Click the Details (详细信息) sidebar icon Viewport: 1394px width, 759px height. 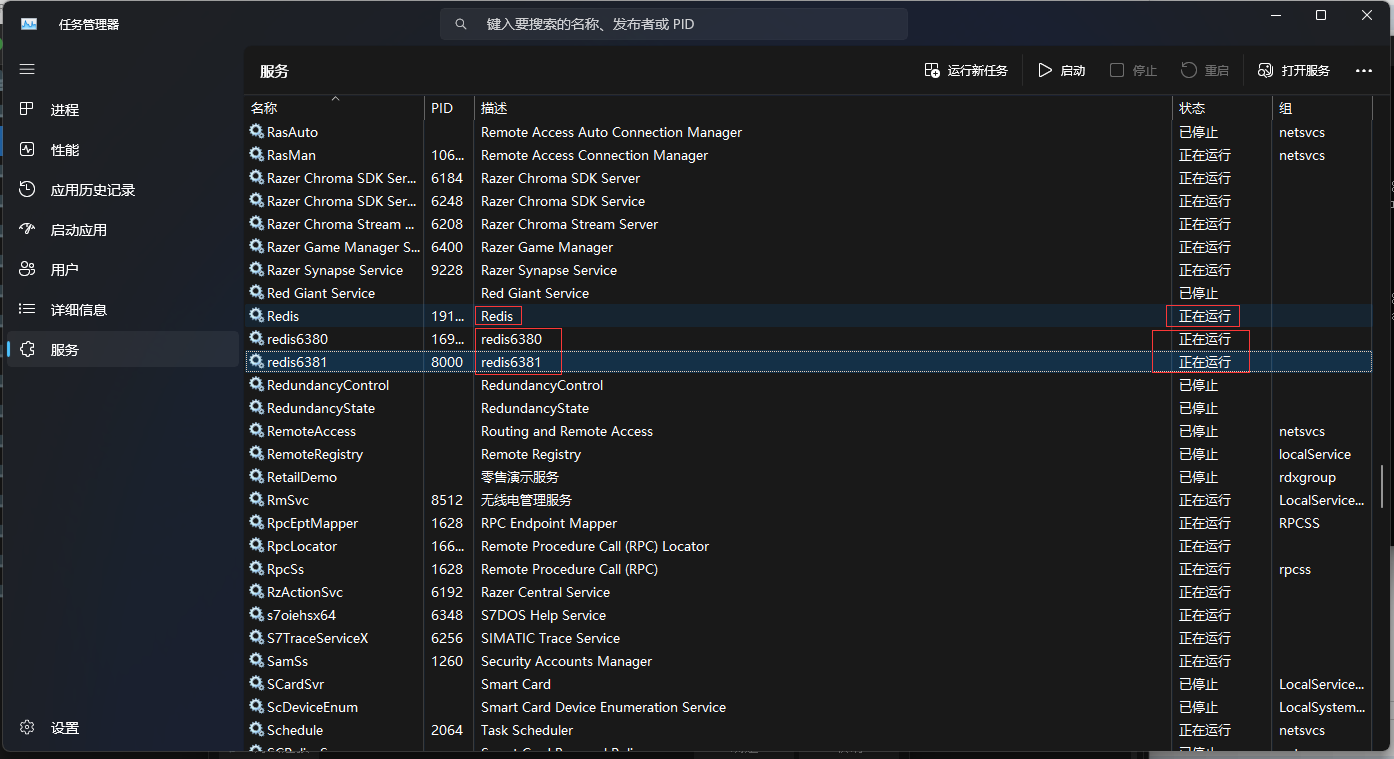[x=27, y=309]
